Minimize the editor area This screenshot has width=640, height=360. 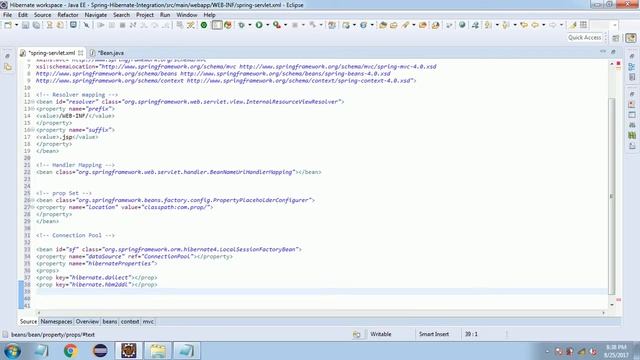pos(603,52)
